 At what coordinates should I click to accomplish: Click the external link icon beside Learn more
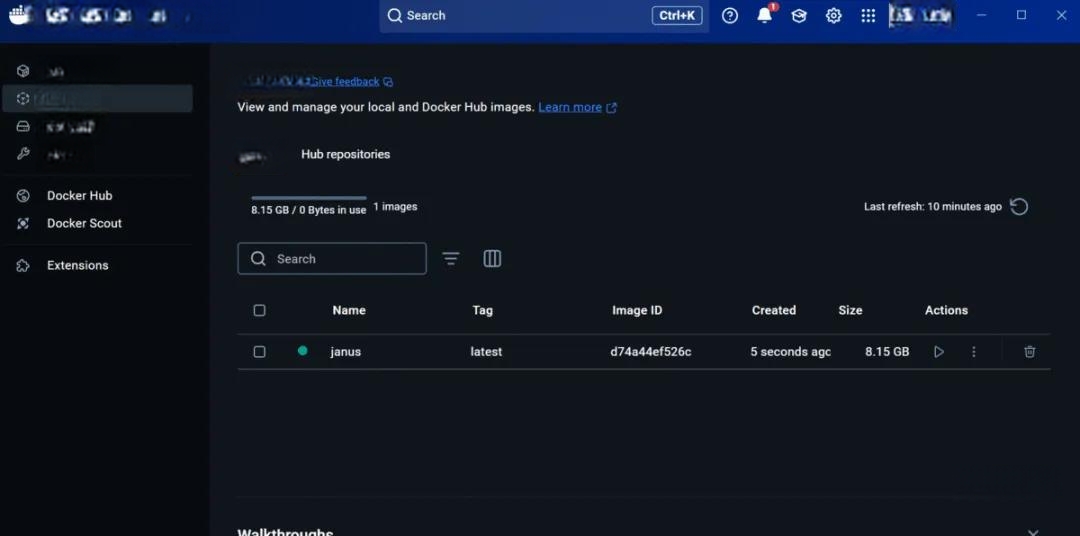611,107
